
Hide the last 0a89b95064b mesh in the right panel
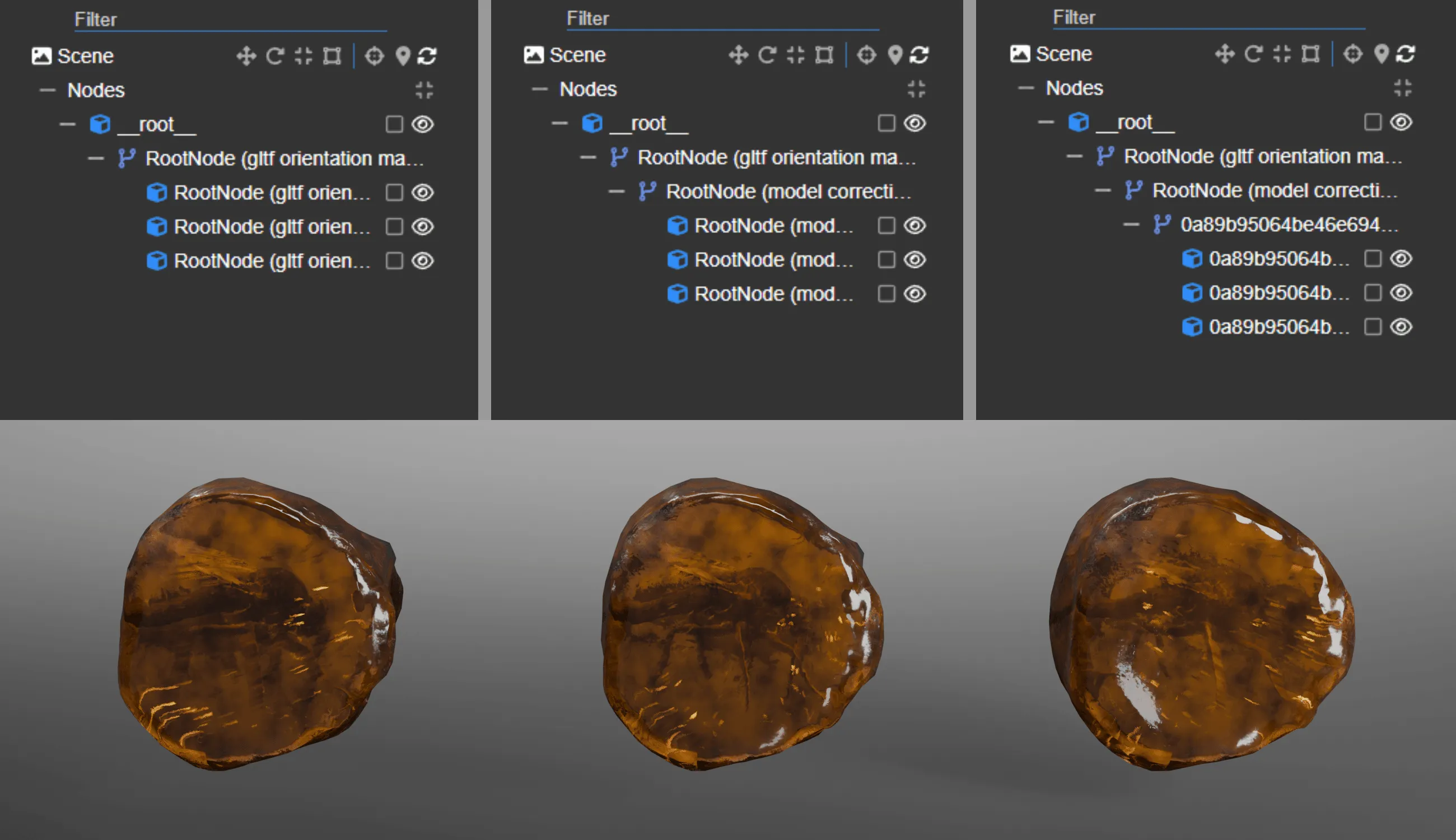(x=1401, y=327)
